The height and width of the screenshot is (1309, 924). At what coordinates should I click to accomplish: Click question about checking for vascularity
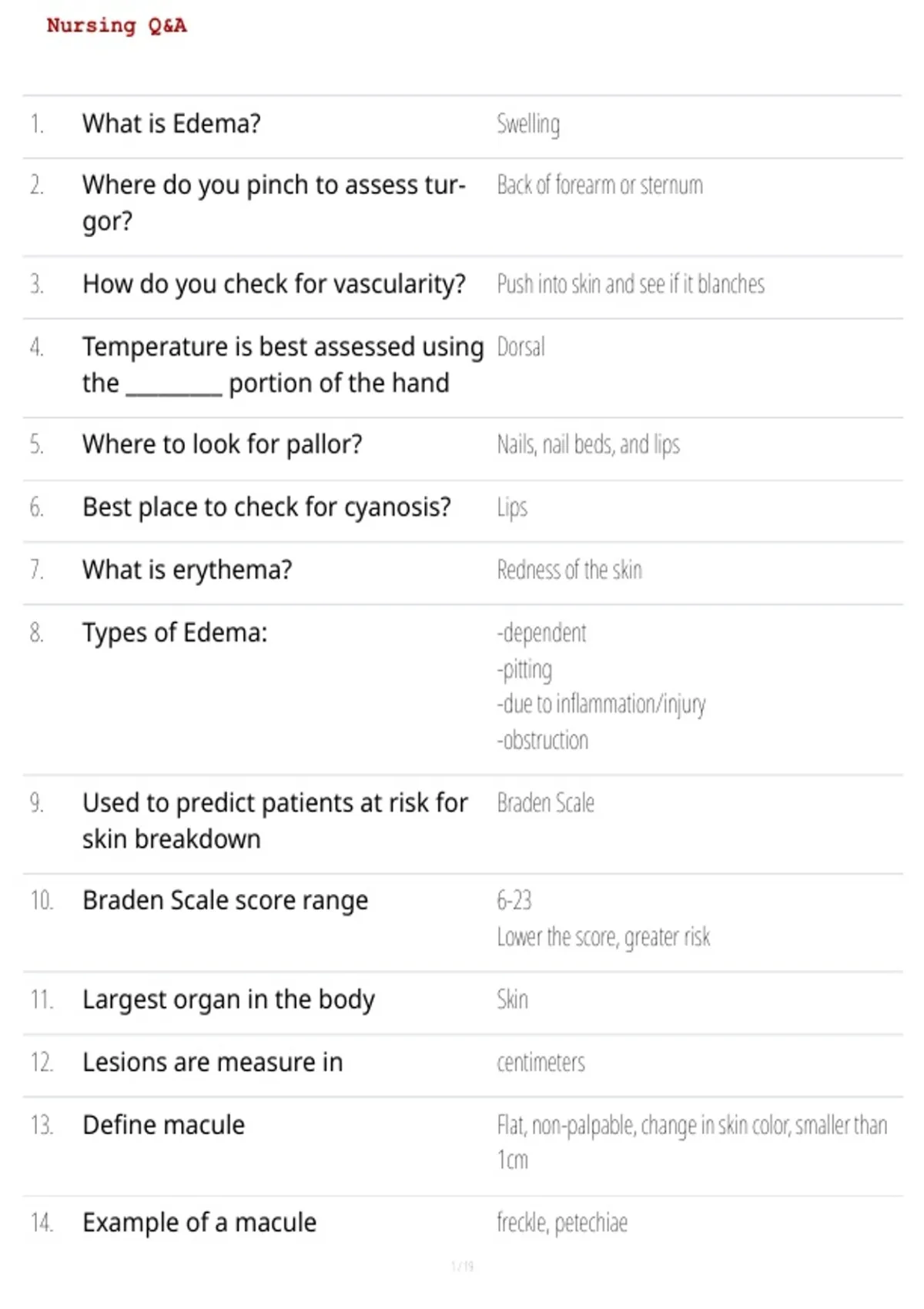pyautogui.click(x=274, y=284)
